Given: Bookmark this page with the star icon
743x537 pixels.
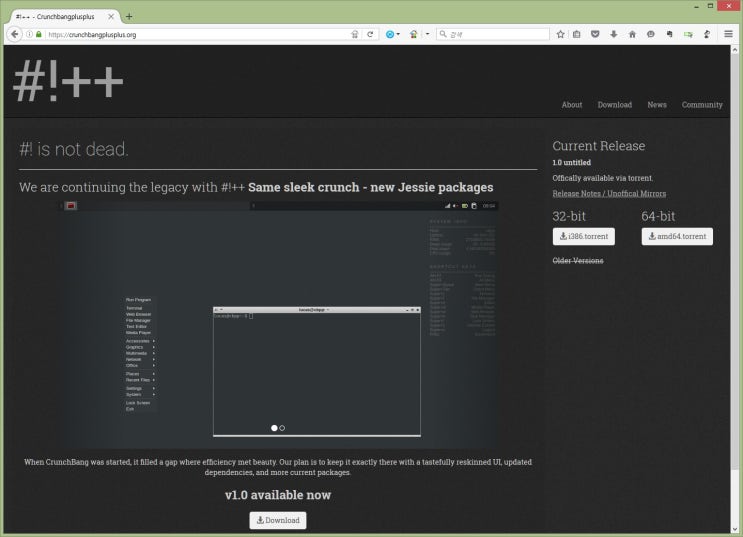Looking at the screenshot, I should pyautogui.click(x=561, y=34).
